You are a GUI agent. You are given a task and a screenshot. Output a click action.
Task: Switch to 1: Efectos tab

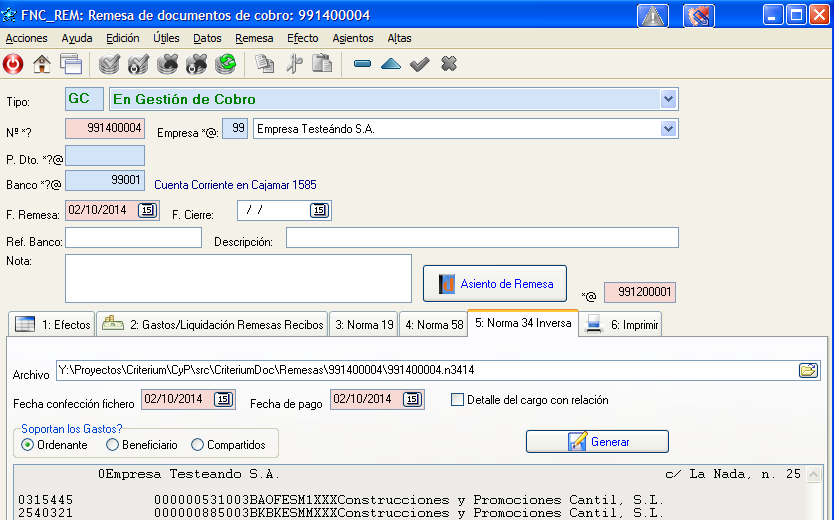click(x=52, y=324)
